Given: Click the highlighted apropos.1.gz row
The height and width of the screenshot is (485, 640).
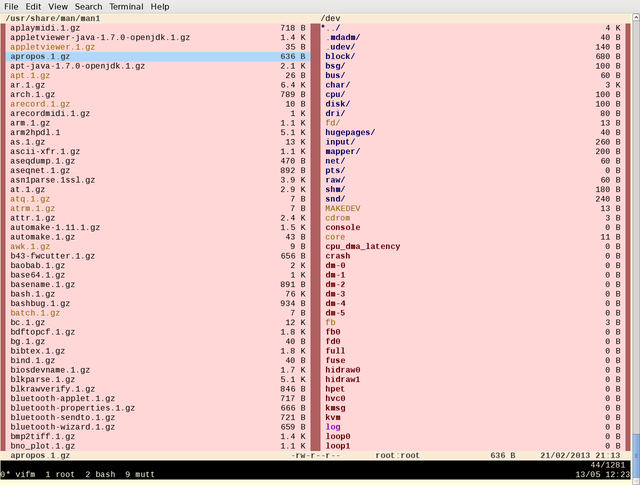Looking at the screenshot, I should (158, 56).
